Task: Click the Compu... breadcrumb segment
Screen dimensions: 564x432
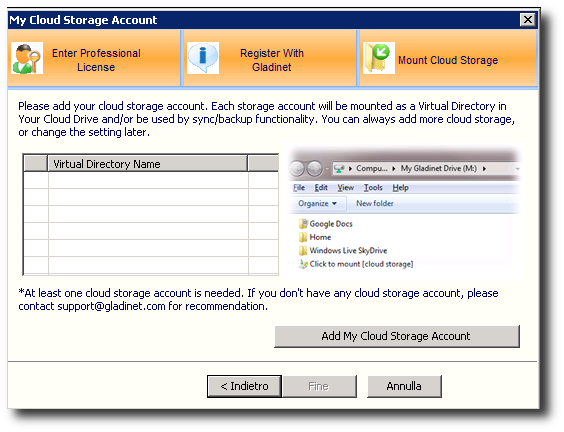Action: [372, 168]
